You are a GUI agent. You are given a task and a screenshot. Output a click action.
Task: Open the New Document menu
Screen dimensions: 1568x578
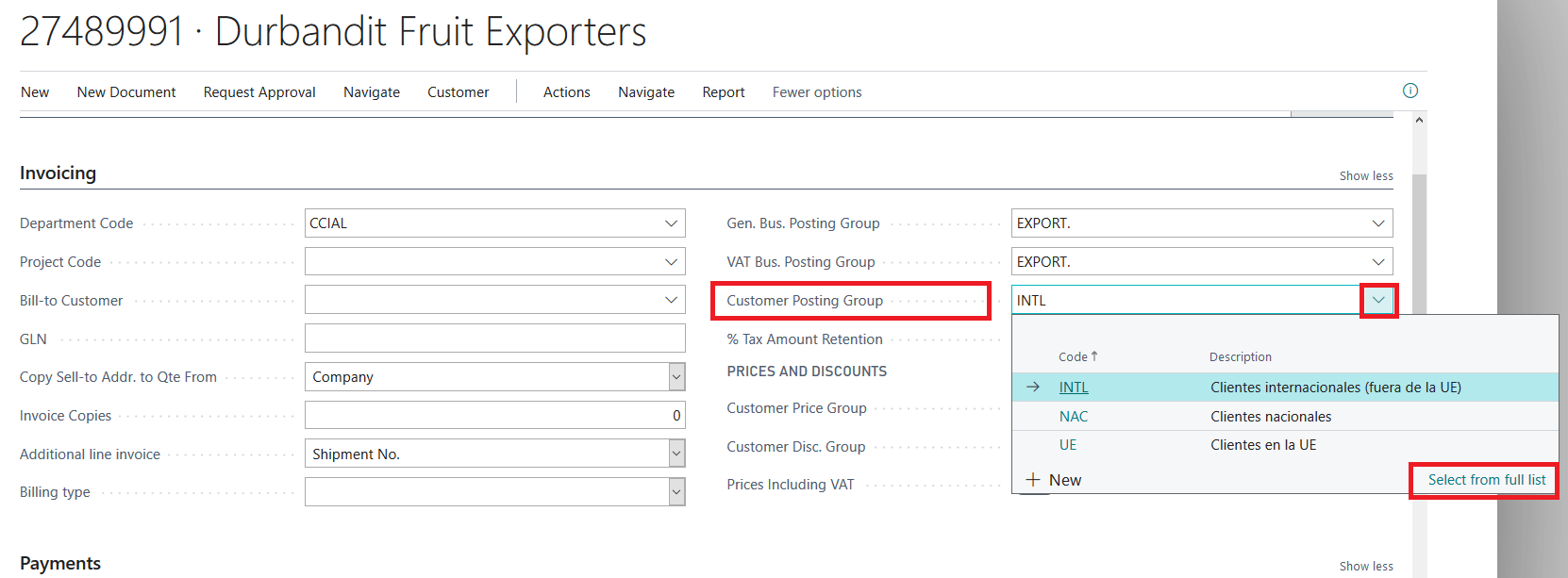click(126, 92)
